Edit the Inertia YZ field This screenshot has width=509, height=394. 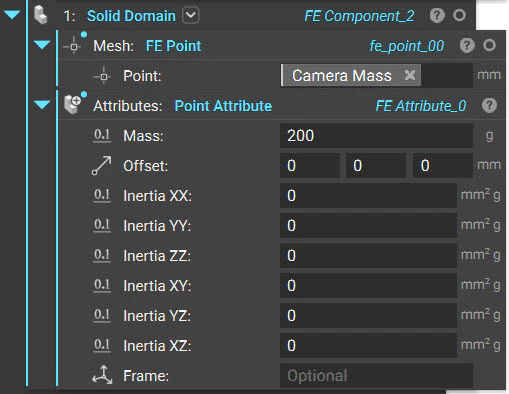point(368,315)
